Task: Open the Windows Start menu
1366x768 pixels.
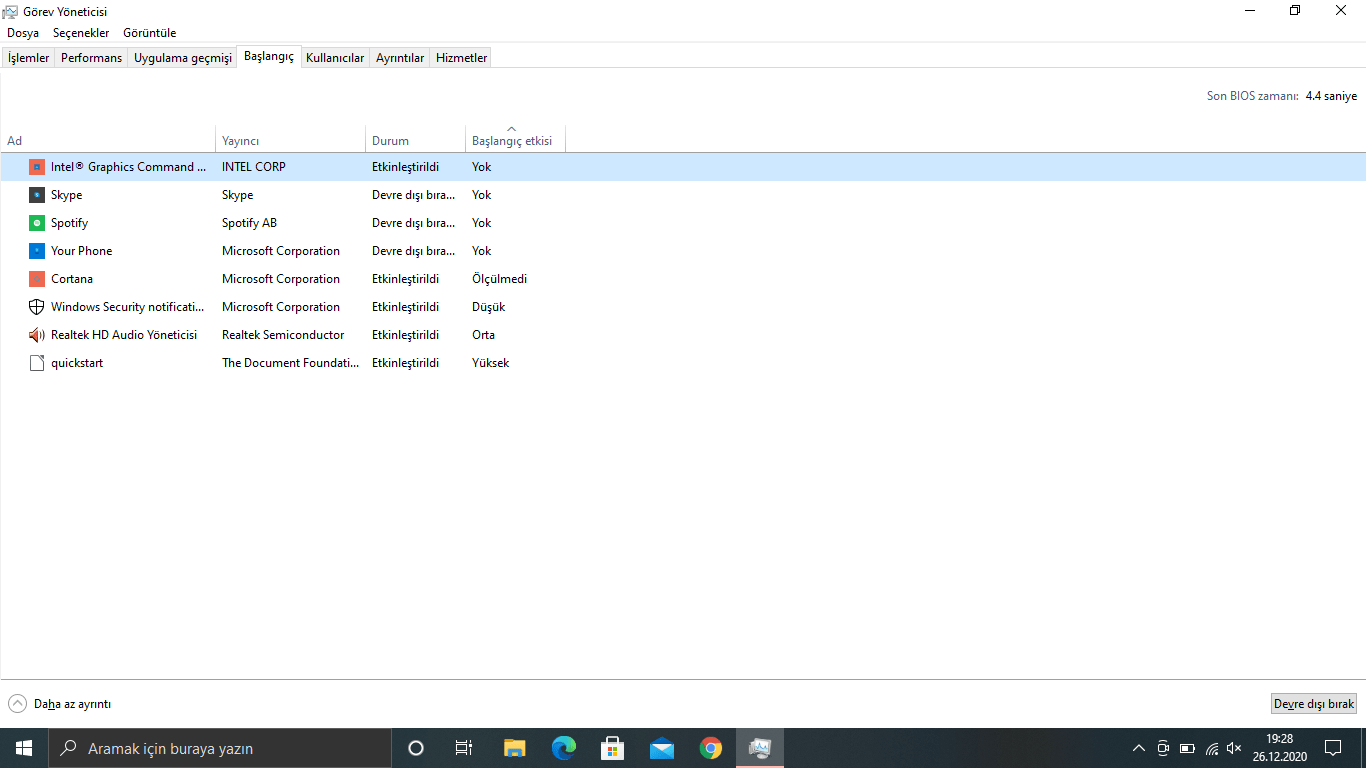Action: pyautogui.click(x=24, y=748)
